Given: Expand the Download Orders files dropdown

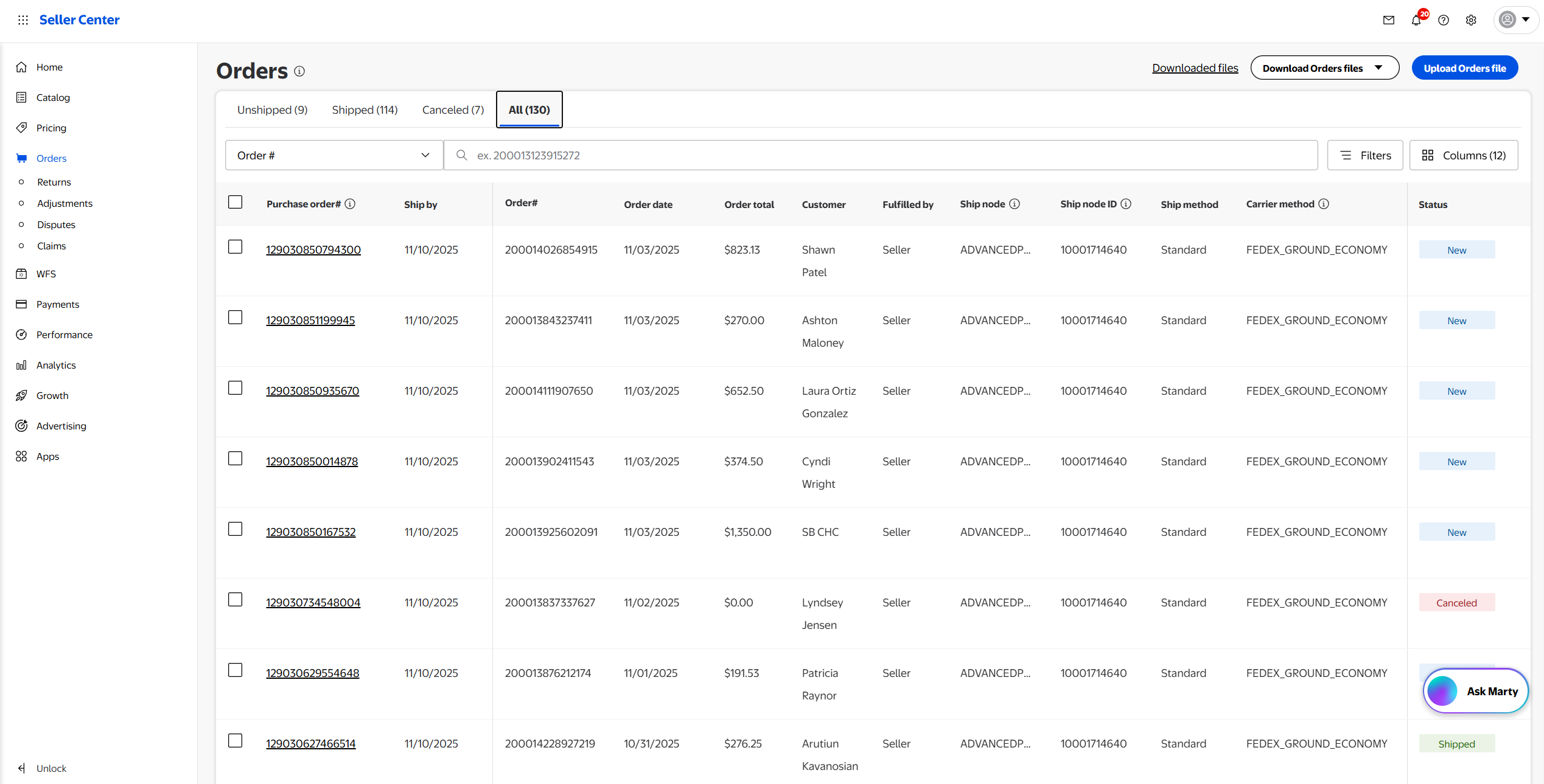Looking at the screenshot, I should (1325, 68).
